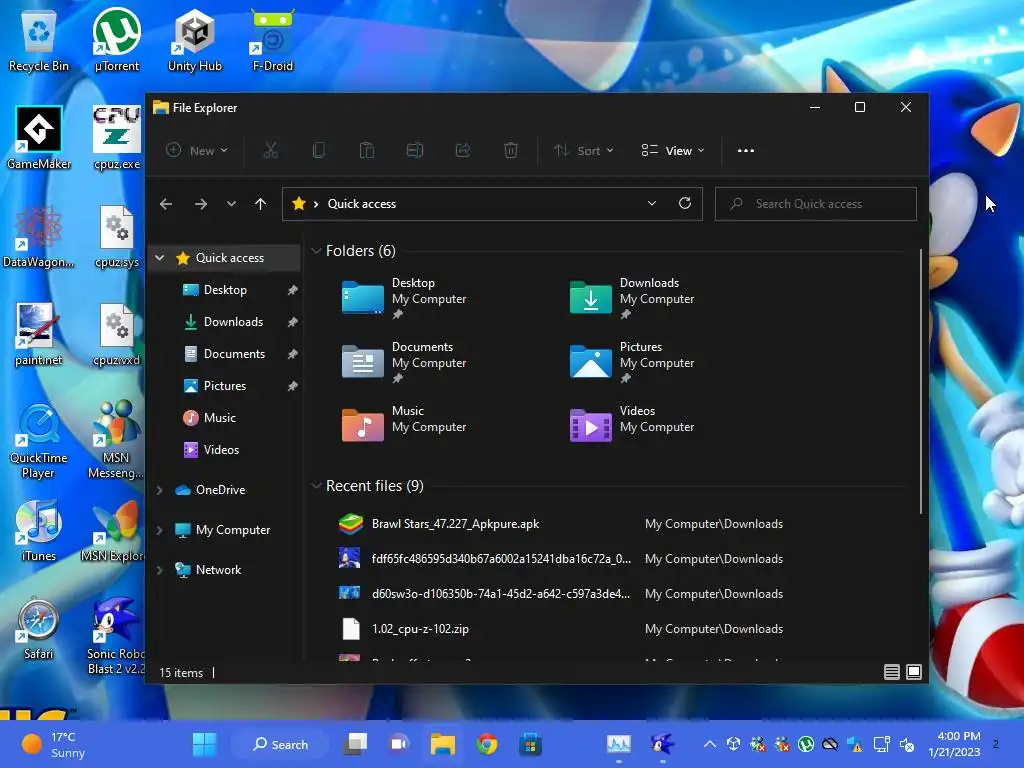The height and width of the screenshot is (768, 1024).
Task: Expand the OneDrive tree node
Action: [x=159, y=490]
